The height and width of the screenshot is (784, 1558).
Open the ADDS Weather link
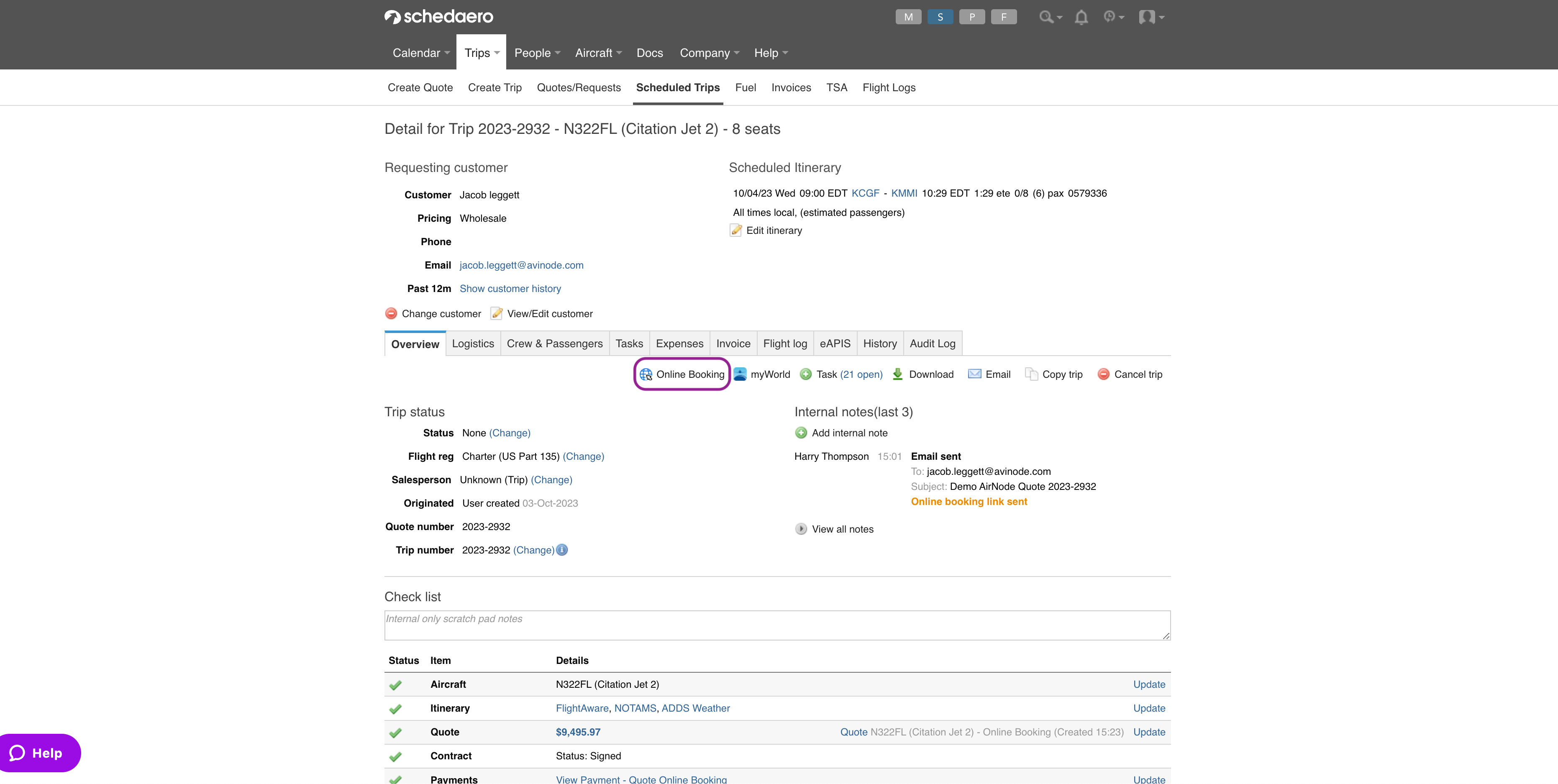695,708
